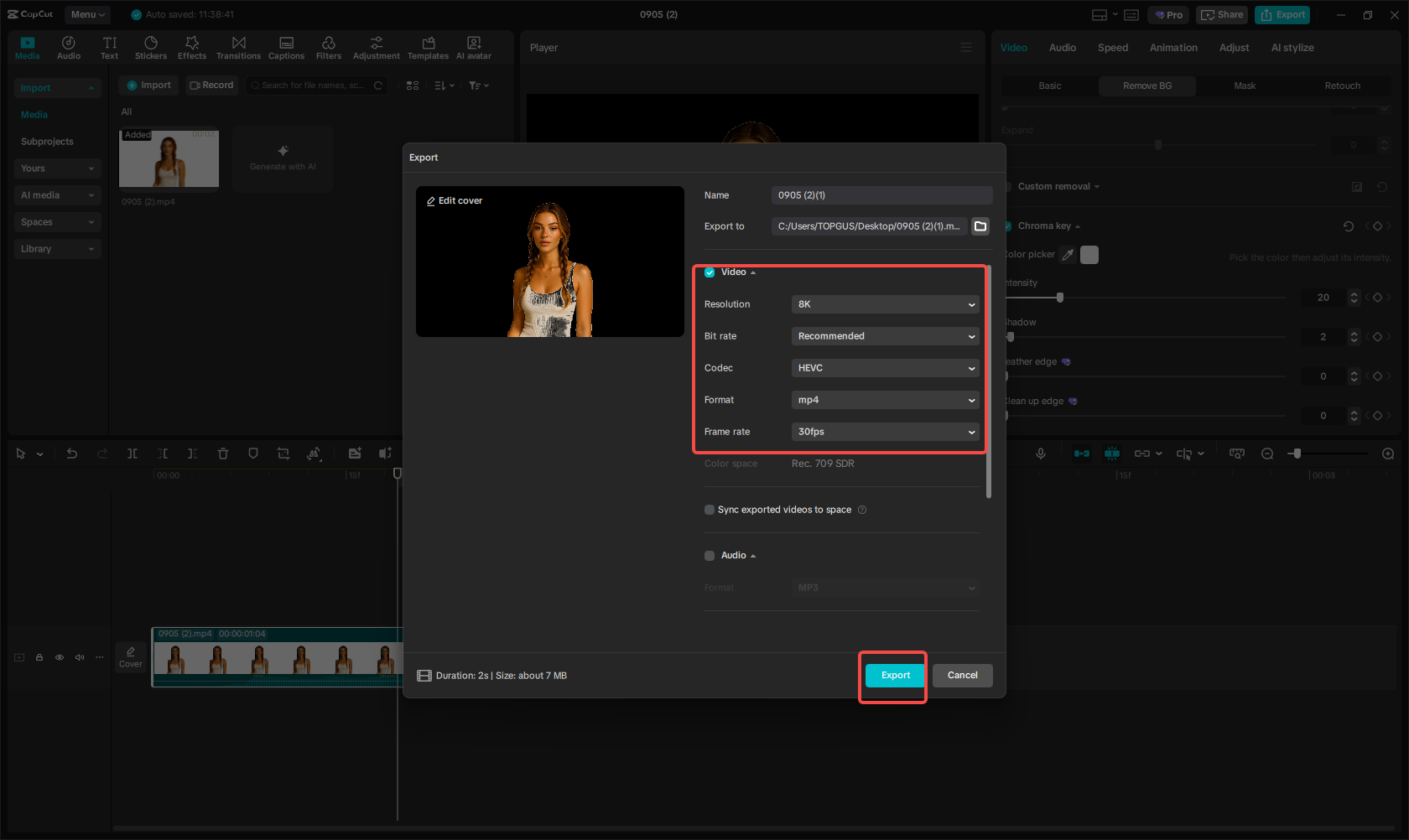Image resolution: width=1409 pixels, height=840 pixels.
Task: Click the Export button in the dialog
Action: point(894,675)
